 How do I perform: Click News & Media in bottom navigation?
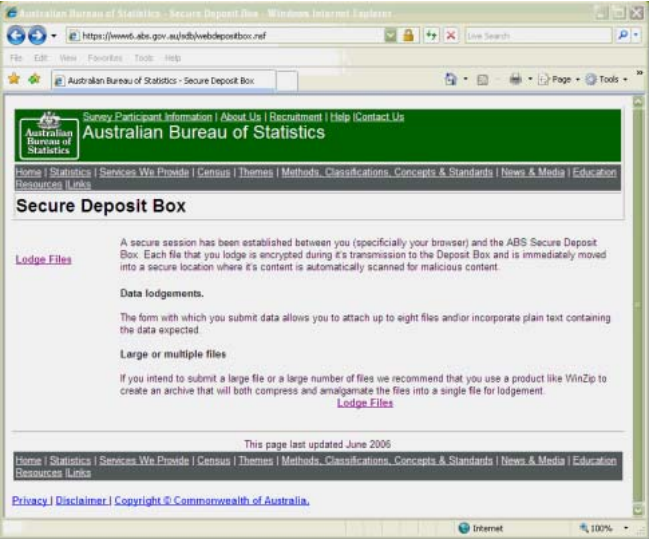[533, 460]
